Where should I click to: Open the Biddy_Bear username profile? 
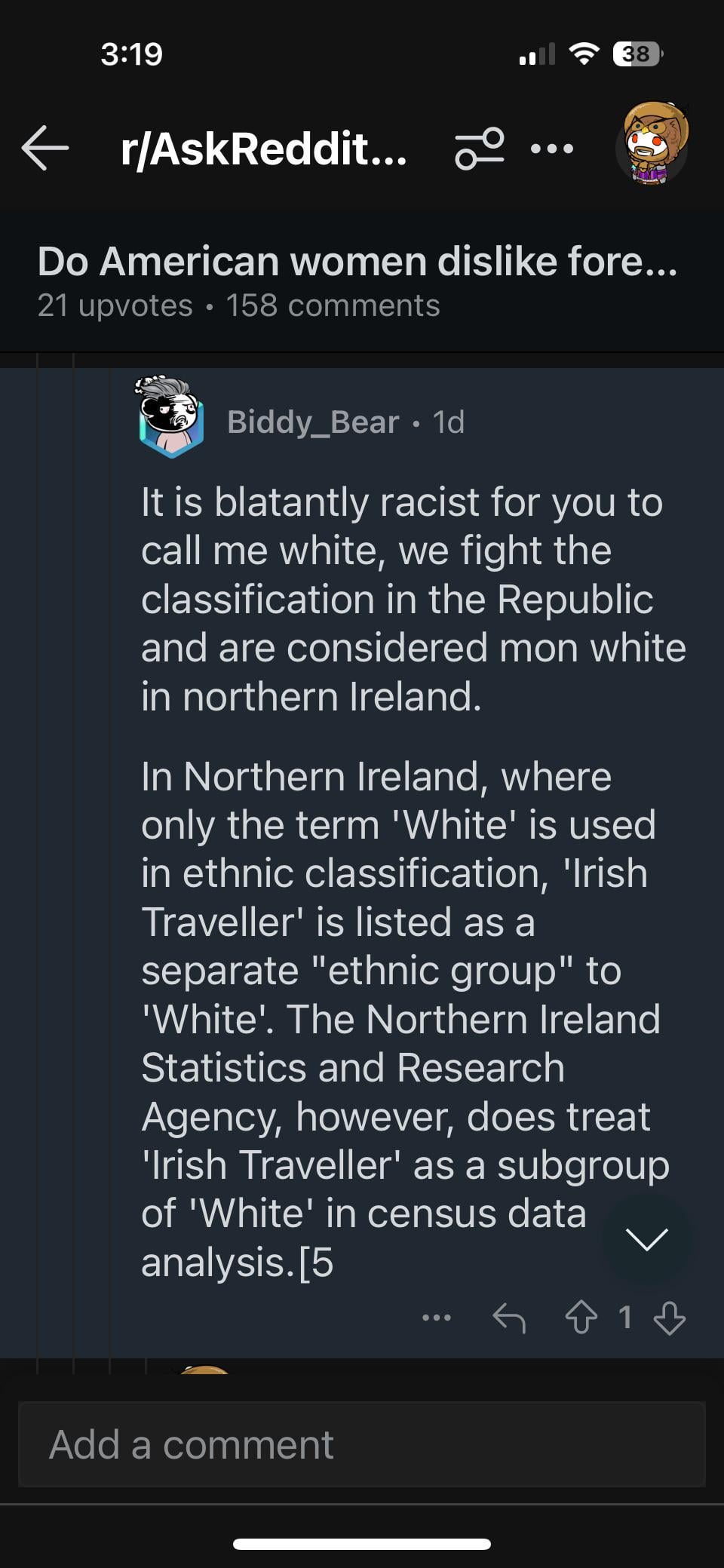pos(312,422)
